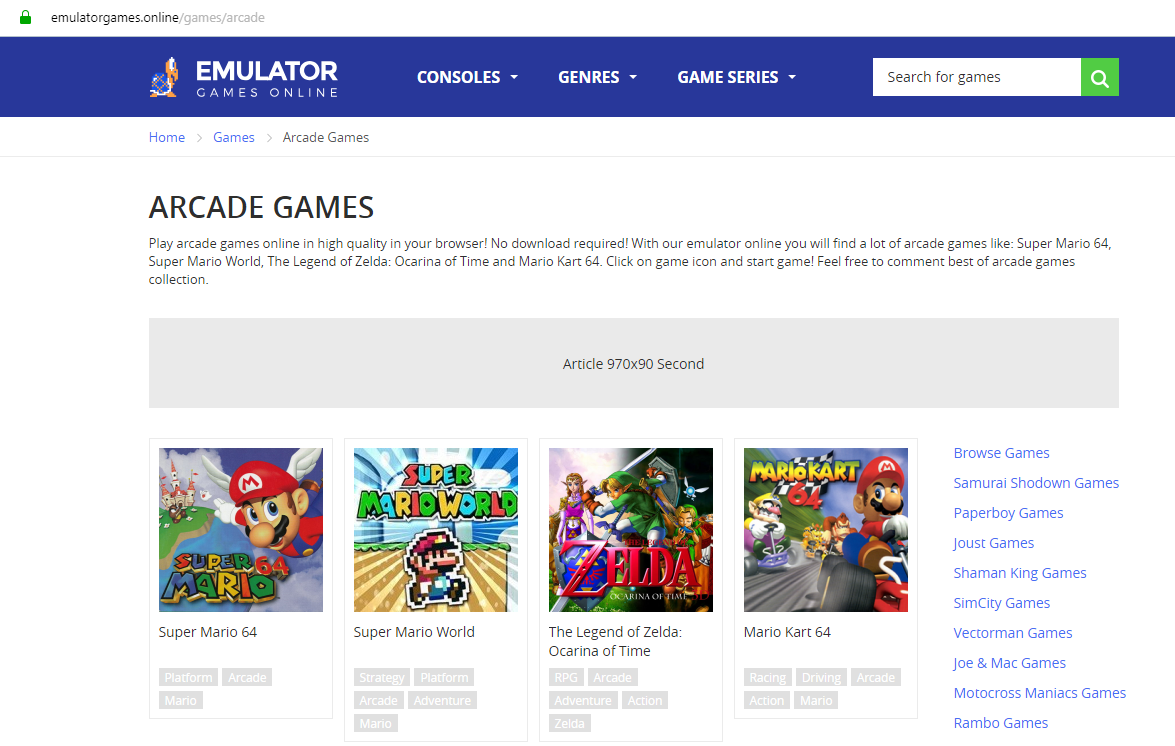
Task: Launch Mario Kart 64 from its cover art
Action: [x=826, y=529]
